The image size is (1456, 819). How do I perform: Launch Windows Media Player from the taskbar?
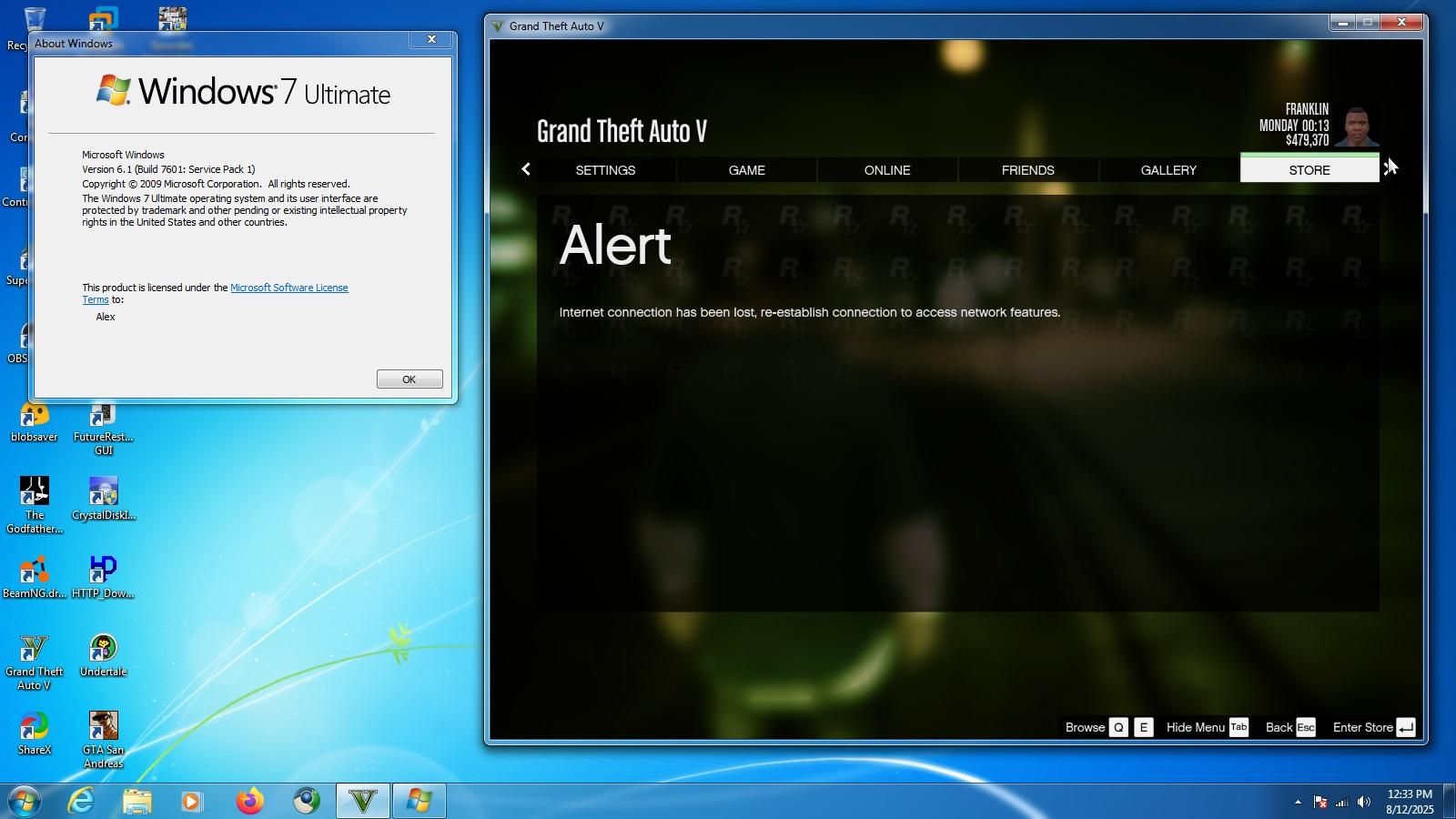[192, 801]
